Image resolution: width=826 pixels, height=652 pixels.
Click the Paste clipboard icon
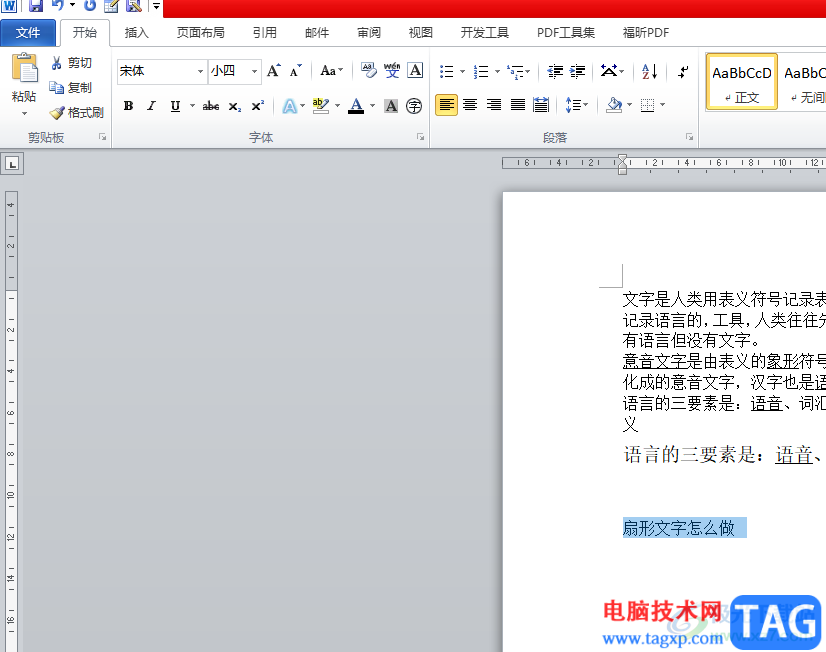pos(24,68)
